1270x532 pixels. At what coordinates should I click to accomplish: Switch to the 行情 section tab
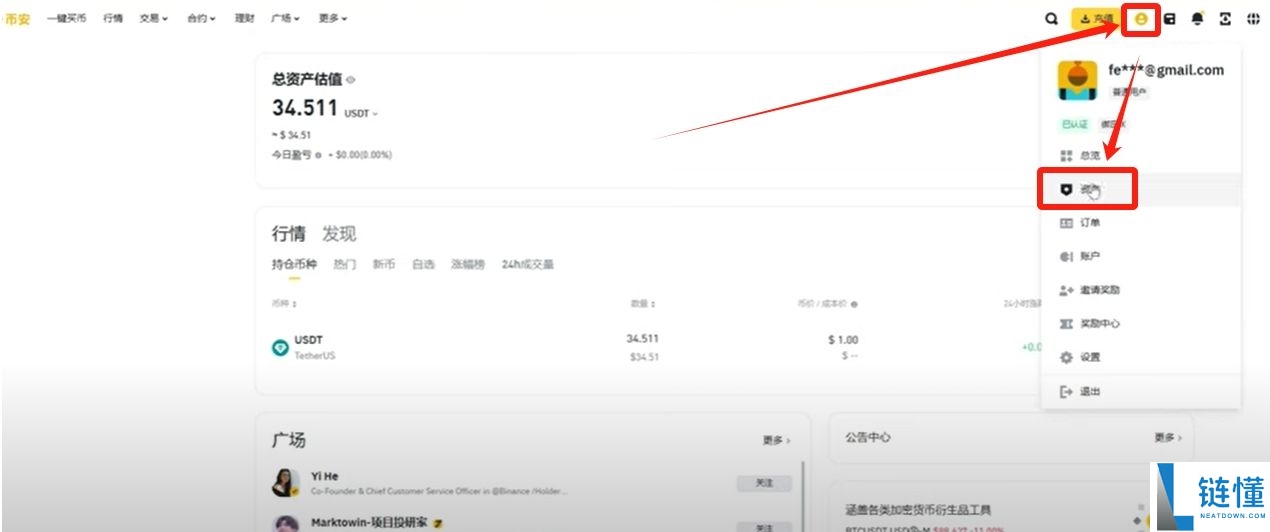point(289,234)
